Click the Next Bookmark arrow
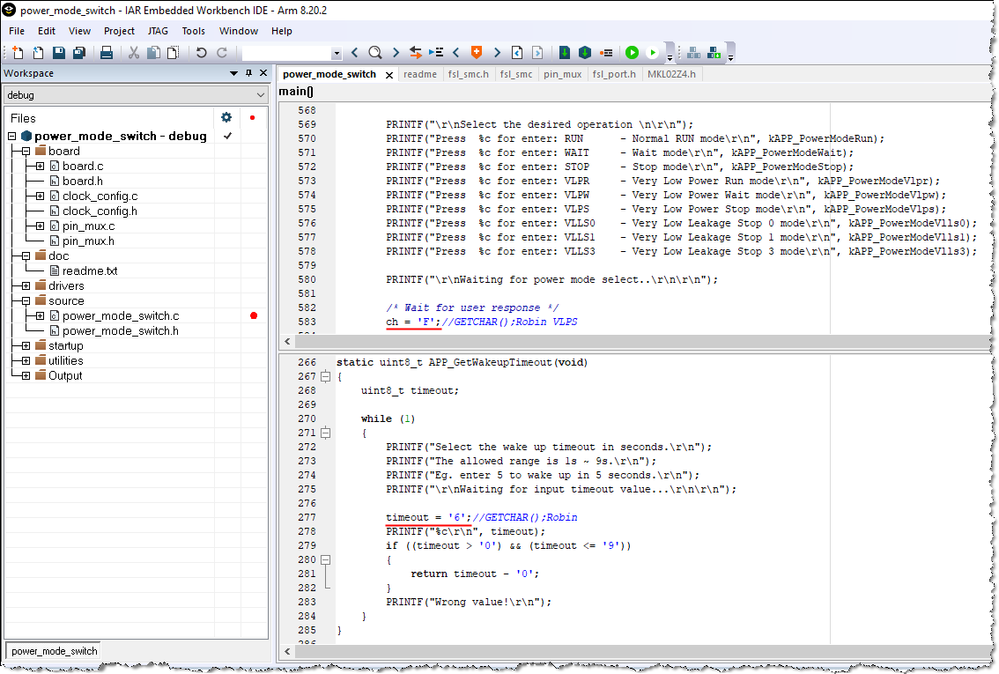 (497, 53)
